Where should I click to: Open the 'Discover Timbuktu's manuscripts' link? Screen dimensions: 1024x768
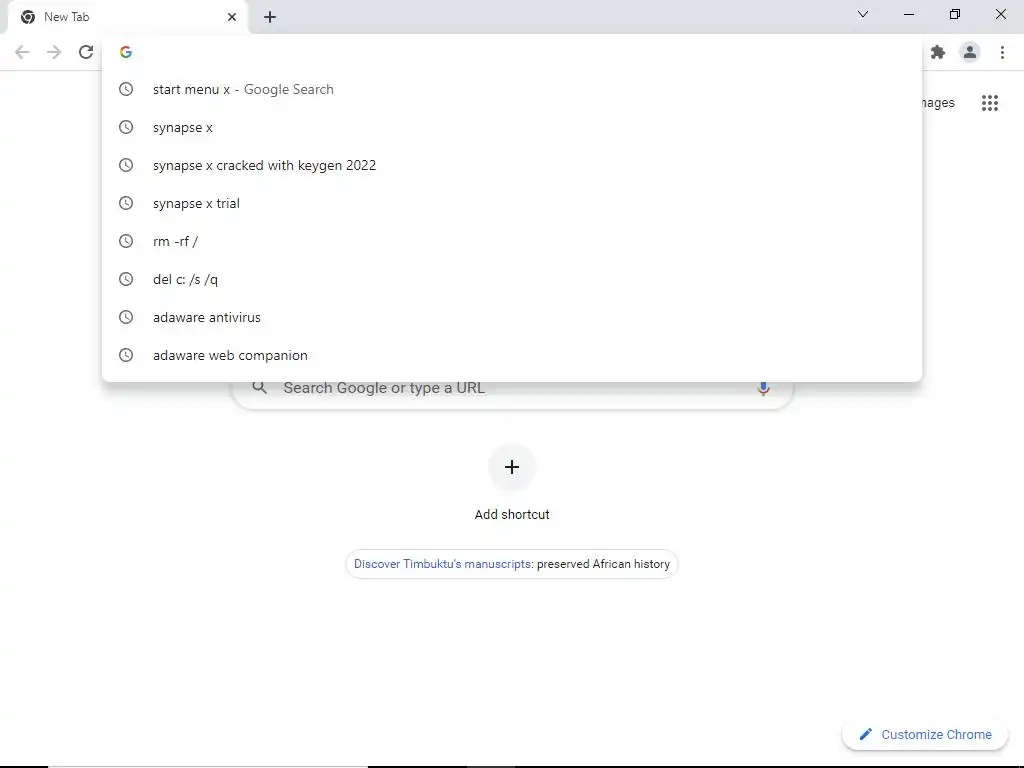pos(442,564)
